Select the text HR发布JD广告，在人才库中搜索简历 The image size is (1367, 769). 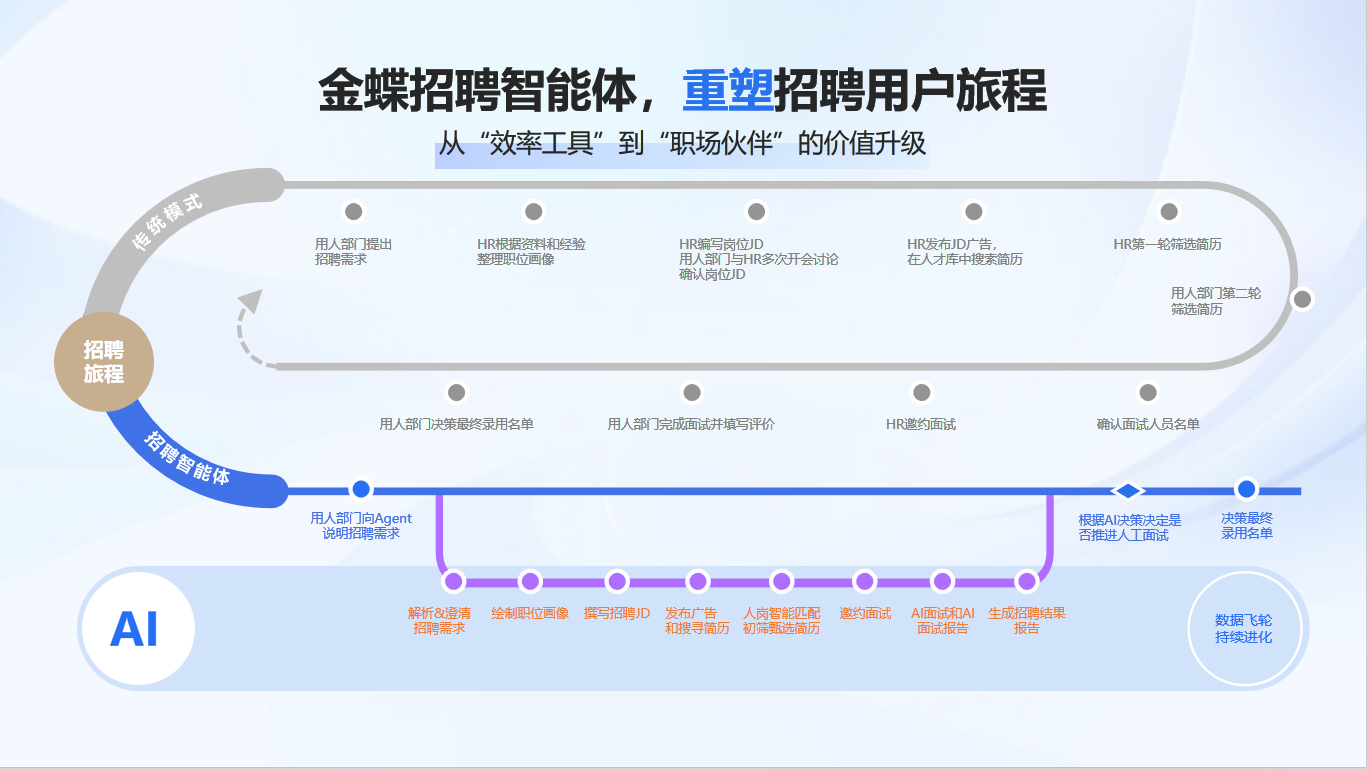click(x=965, y=251)
